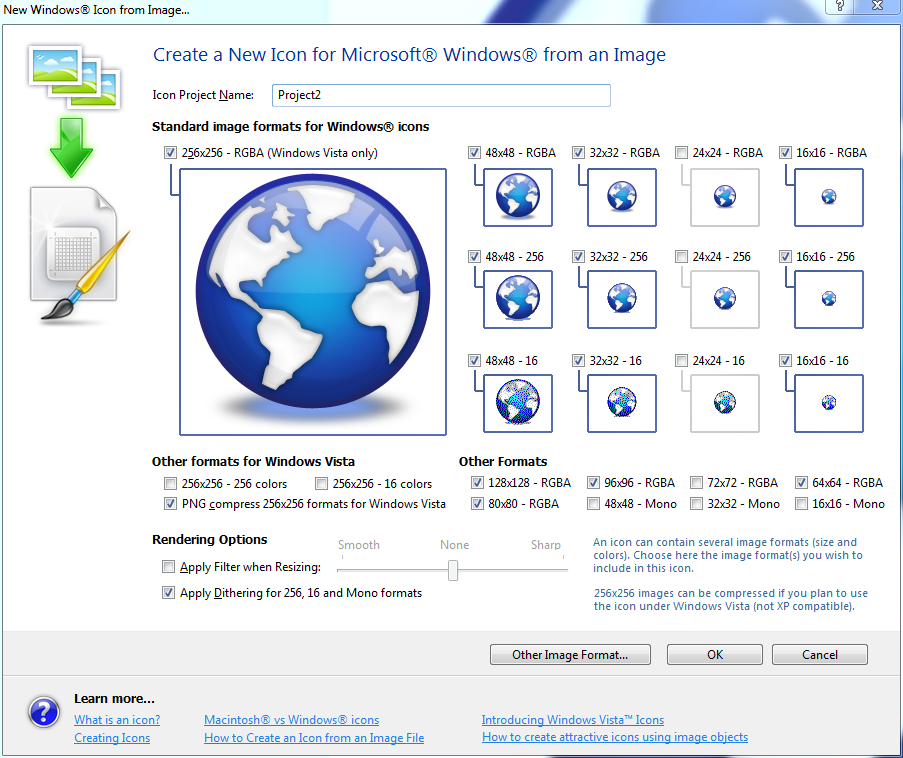Image resolution: width=903 pixels, height=758 pixels.
Task: Click the 48x48 RGBA globe preview
Action: pyautogui.click(x=518, y=197)
